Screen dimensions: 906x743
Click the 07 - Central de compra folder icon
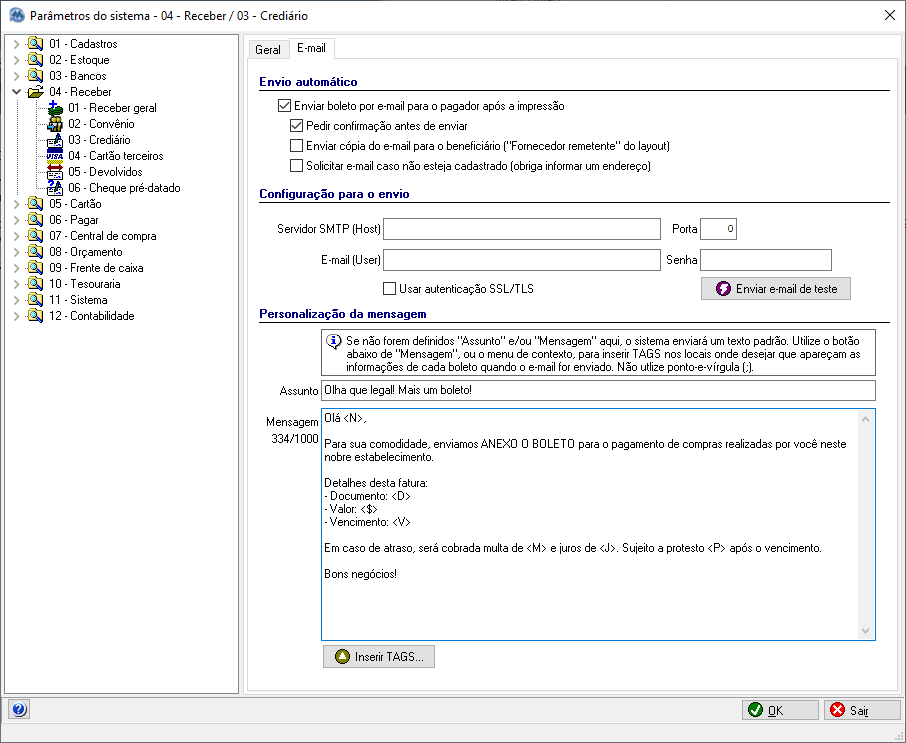[35, 236]
